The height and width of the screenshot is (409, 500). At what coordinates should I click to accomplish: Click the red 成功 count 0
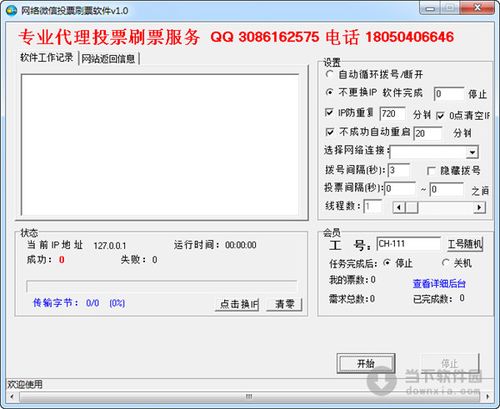tap(62, 259)
